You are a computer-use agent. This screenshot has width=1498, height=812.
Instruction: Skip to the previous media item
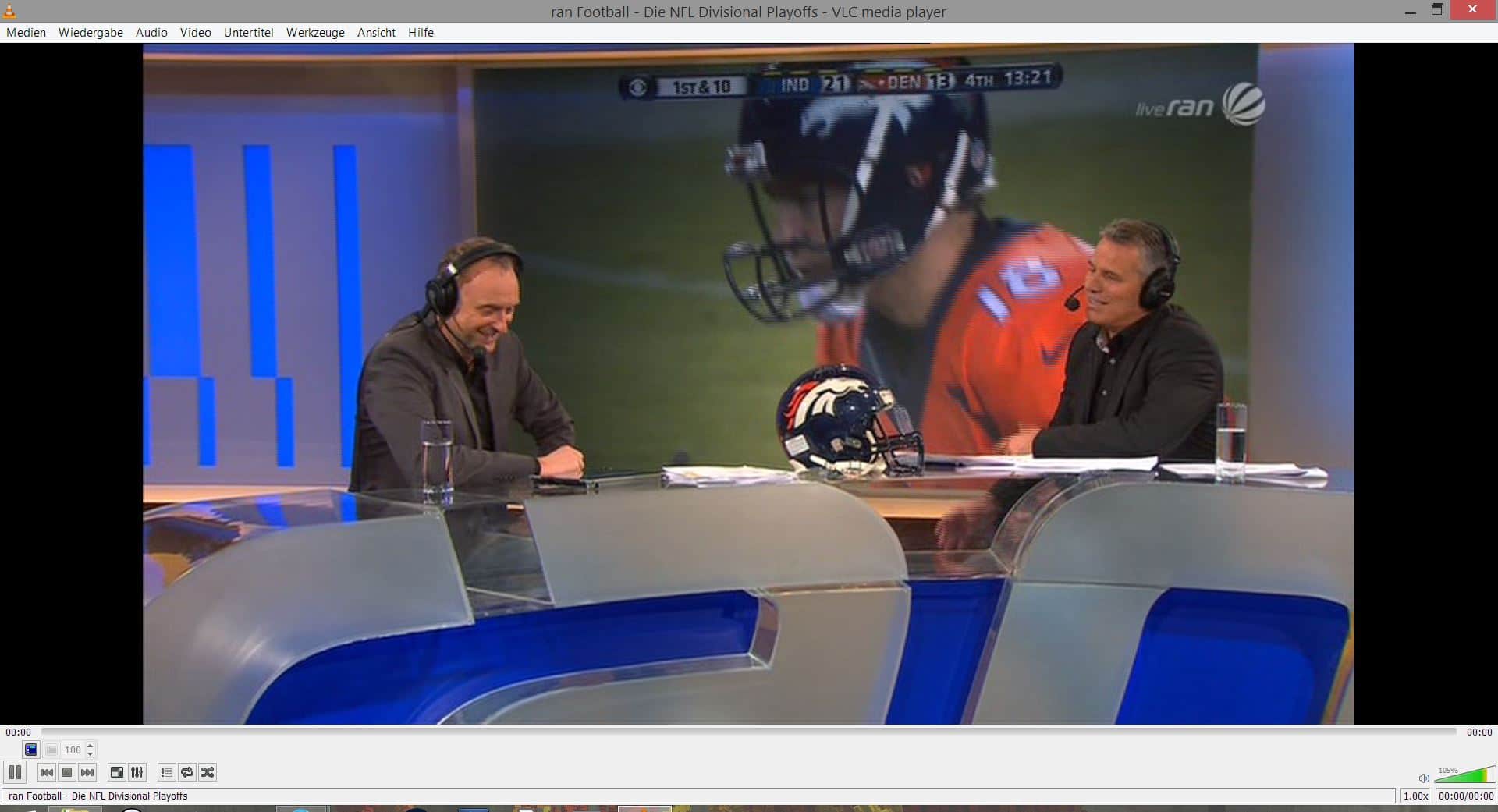click(x=47, y=772)
